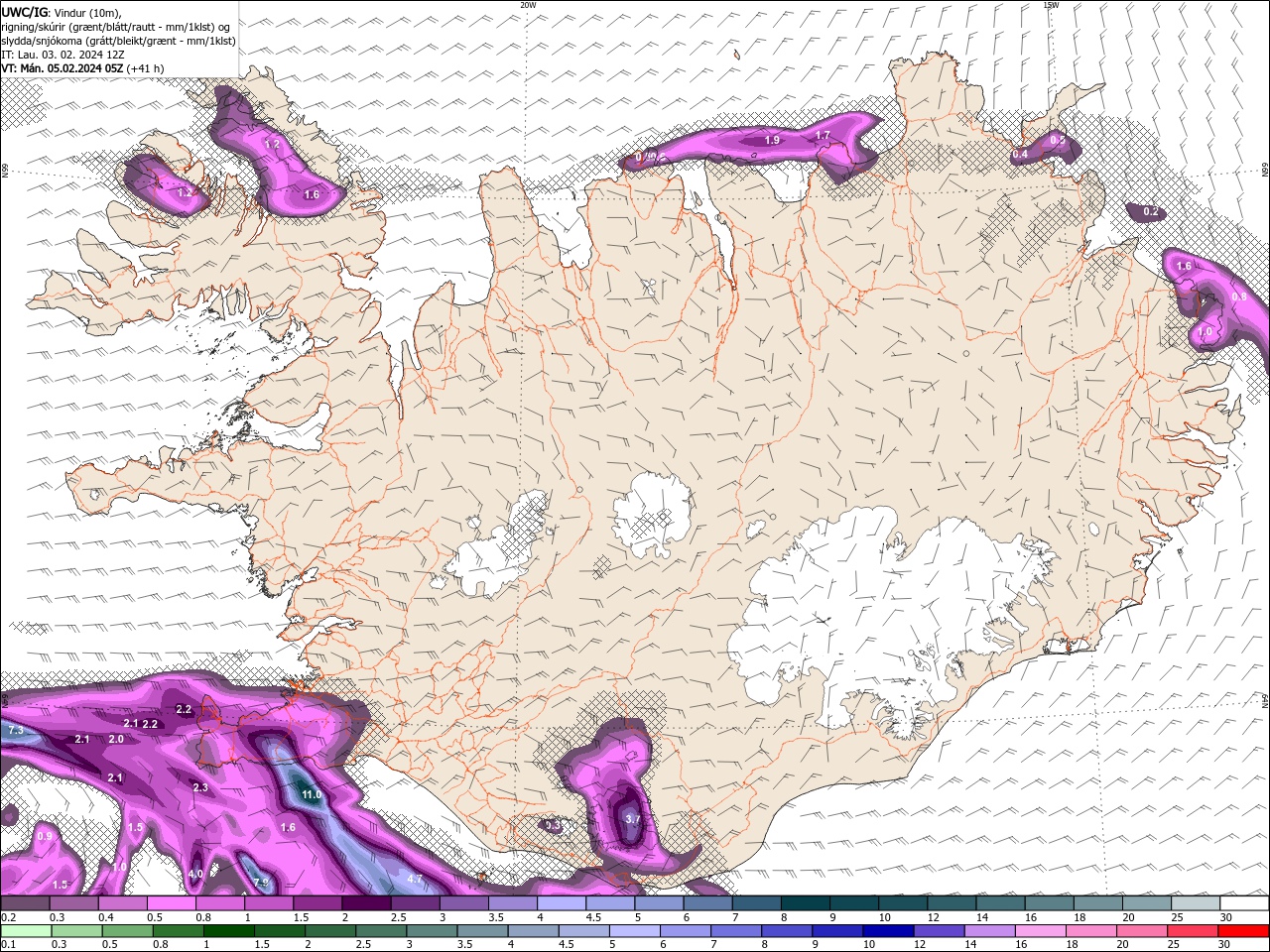Click the 2.0 value on the map
Screen dimensions: 1270x952
click(x=116, y=739)
